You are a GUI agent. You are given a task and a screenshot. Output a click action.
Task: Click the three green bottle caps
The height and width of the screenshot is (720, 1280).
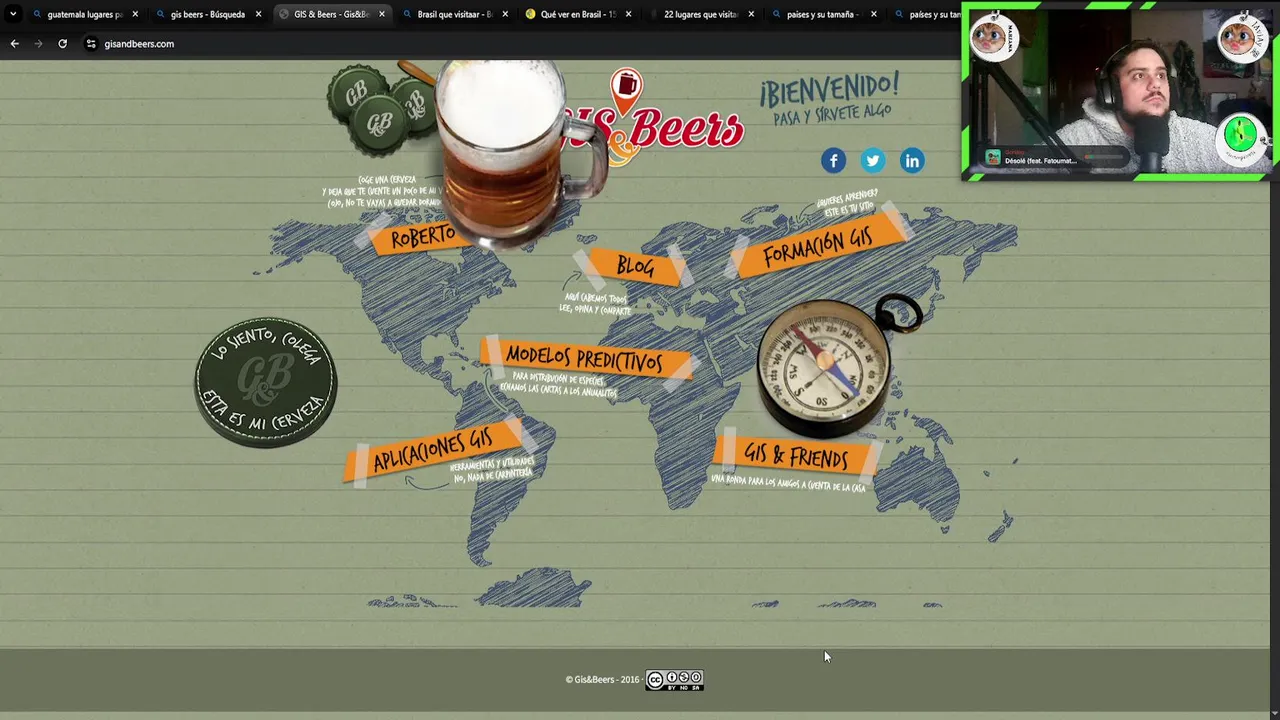380,110
